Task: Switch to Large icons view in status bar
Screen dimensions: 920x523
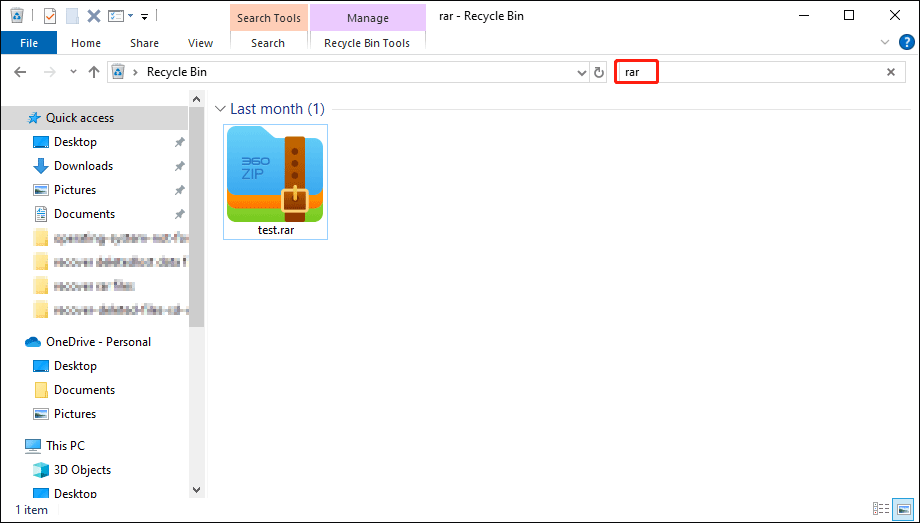Action: point(904,508)
